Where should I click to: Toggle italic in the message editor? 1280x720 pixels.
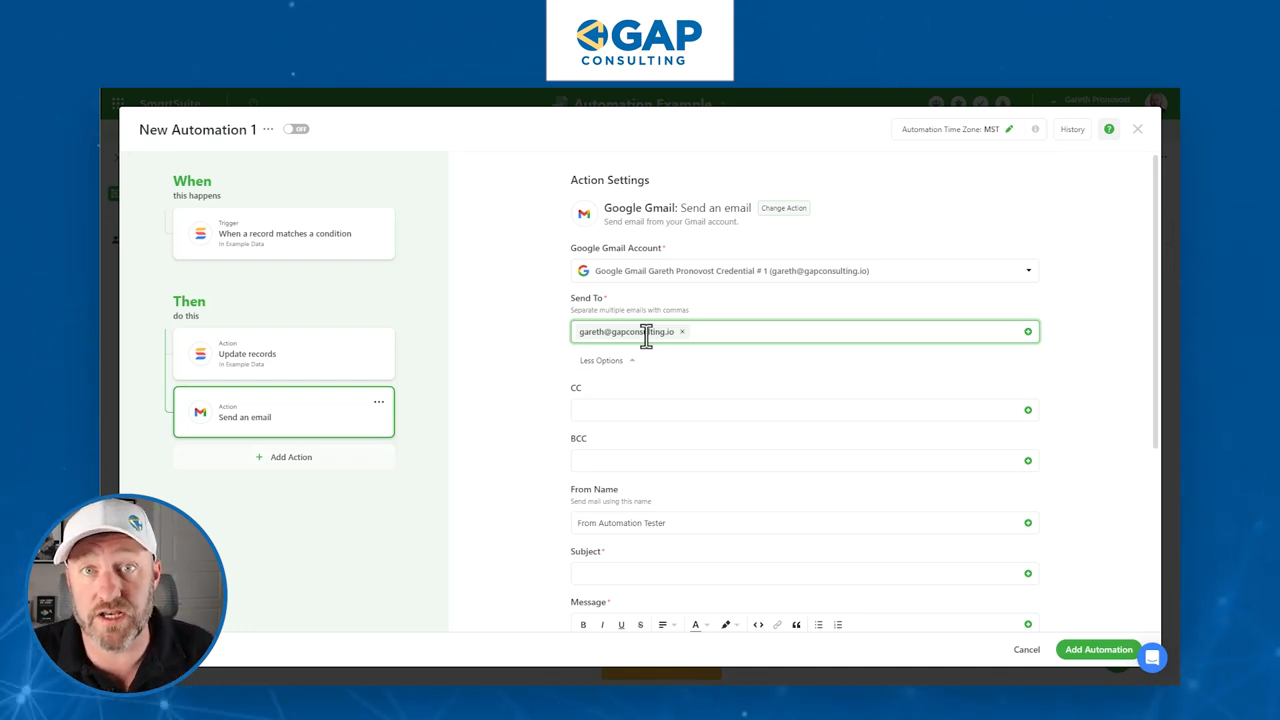click(x=602, y=625)
